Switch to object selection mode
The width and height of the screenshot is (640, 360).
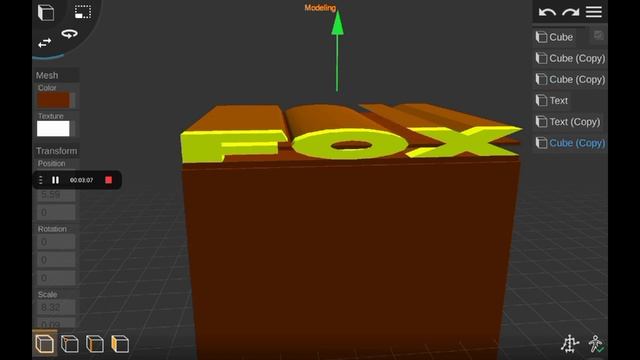coord(44,344)
